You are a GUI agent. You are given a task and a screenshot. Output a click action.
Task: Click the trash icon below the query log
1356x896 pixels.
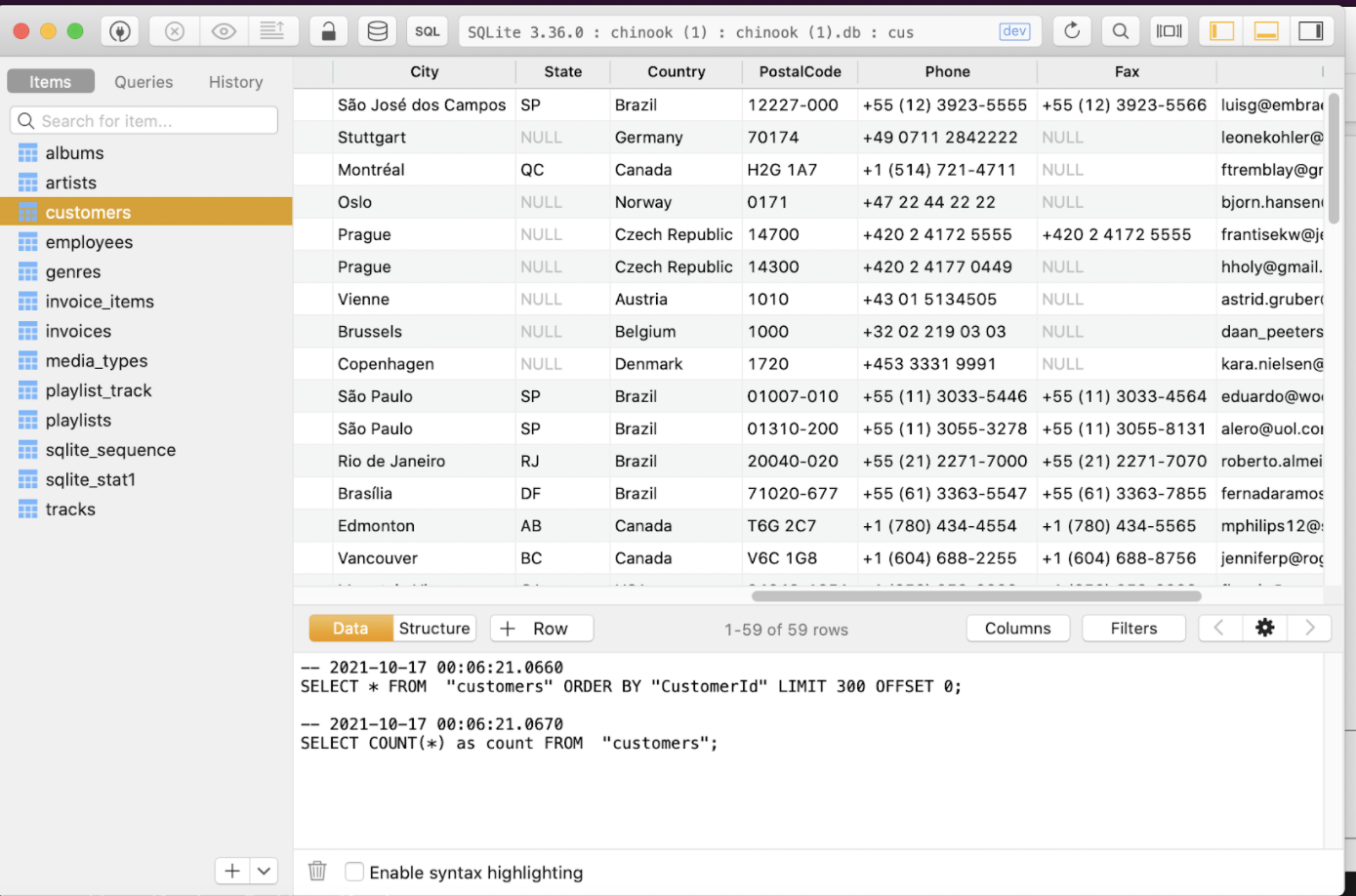click(316, 872)
